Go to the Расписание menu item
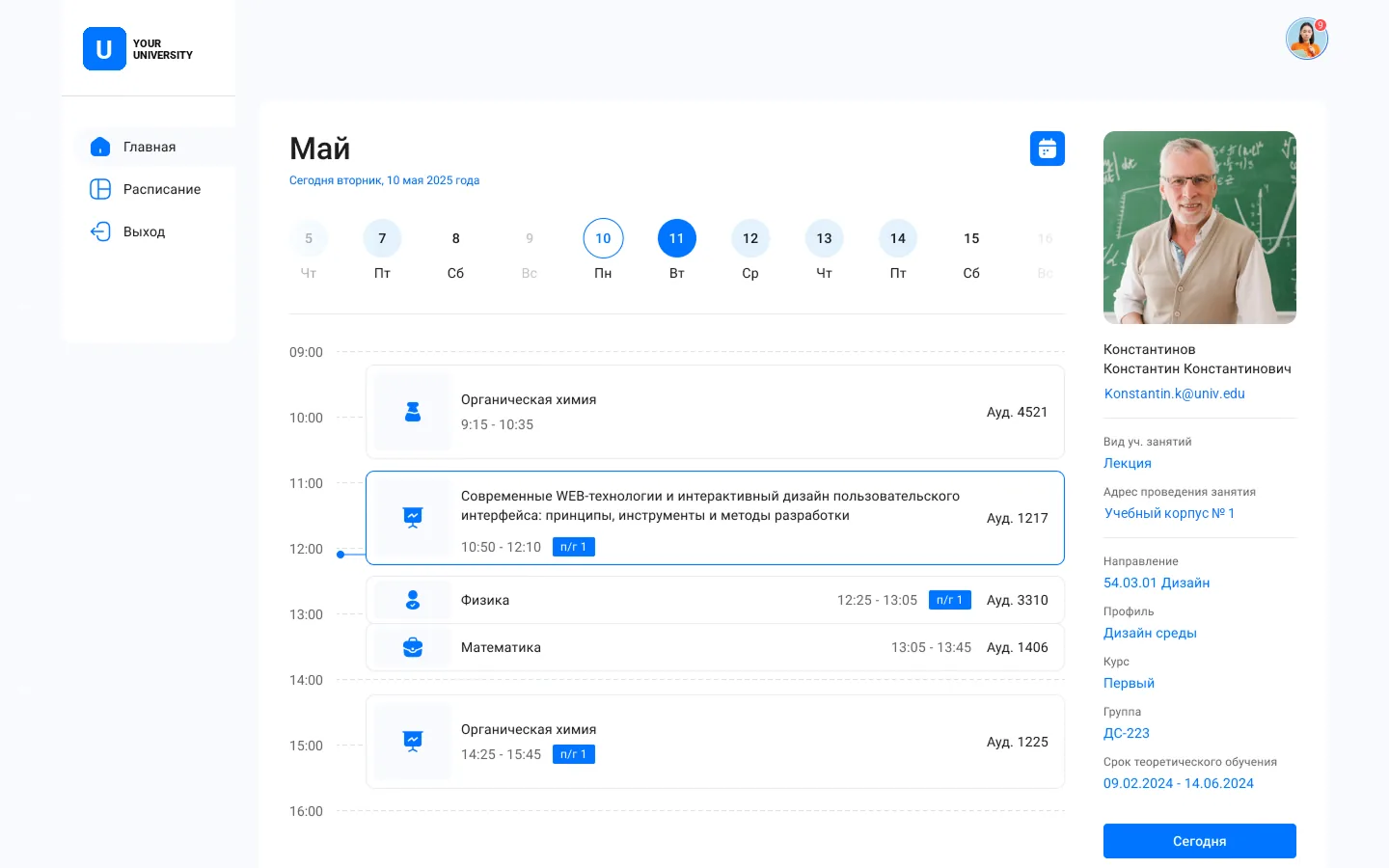 tap(155, 189)
